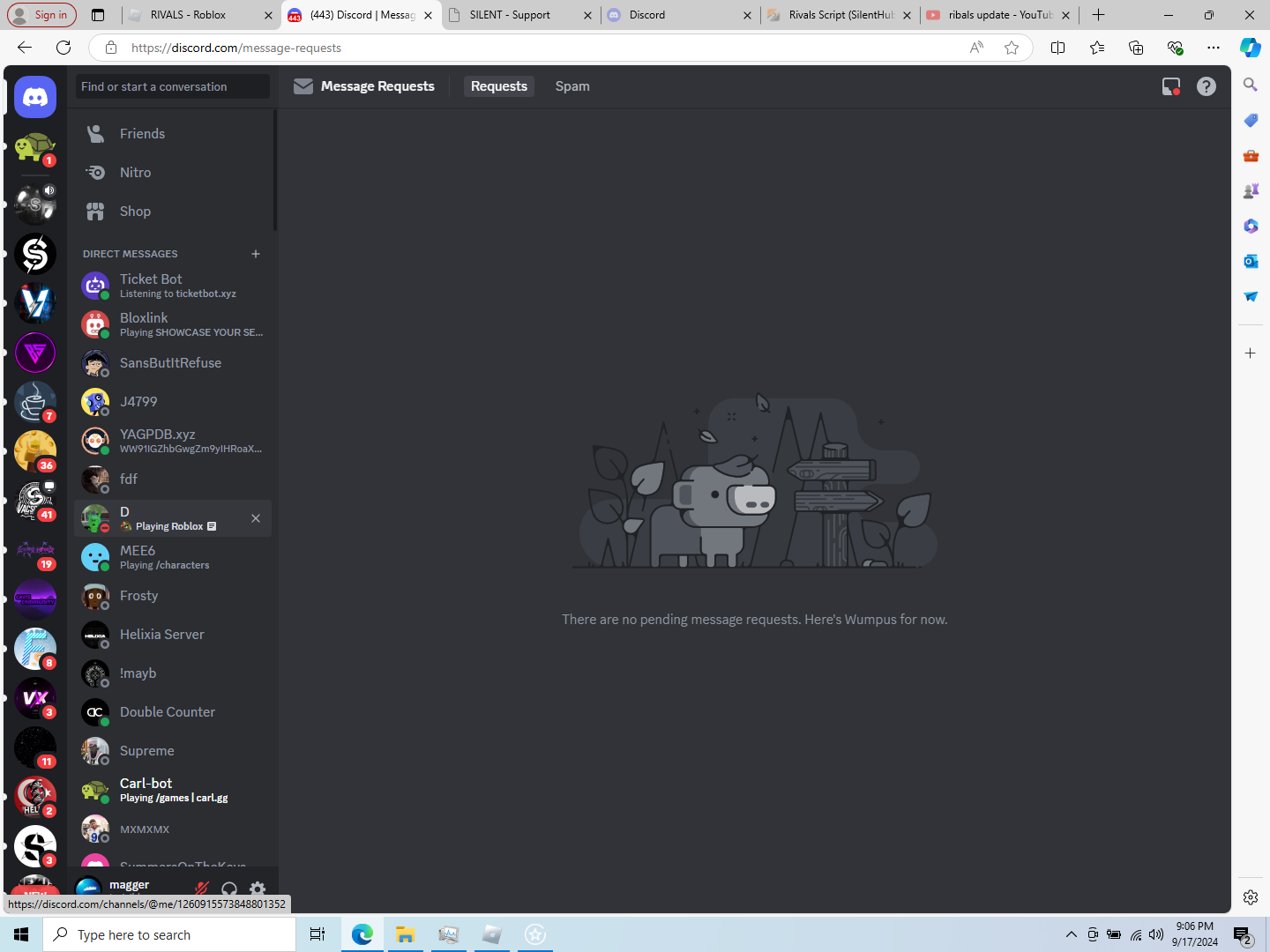Image resolution: width=1270 pixels, height=952 pixels.
Task: Switch to the Requests tab
Action: click(499, 86)
